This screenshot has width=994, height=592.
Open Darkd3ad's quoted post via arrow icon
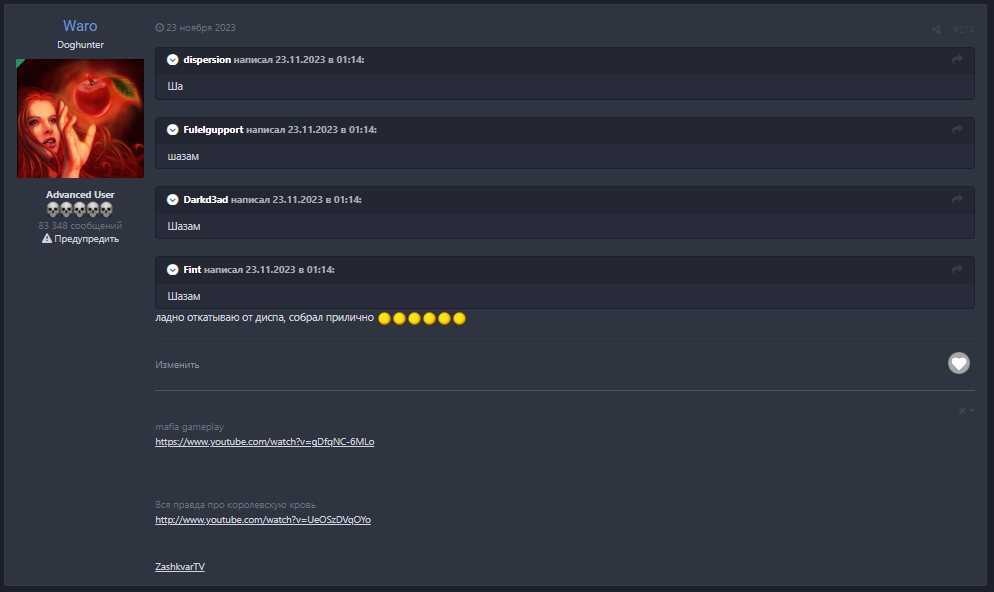(957, 200)
